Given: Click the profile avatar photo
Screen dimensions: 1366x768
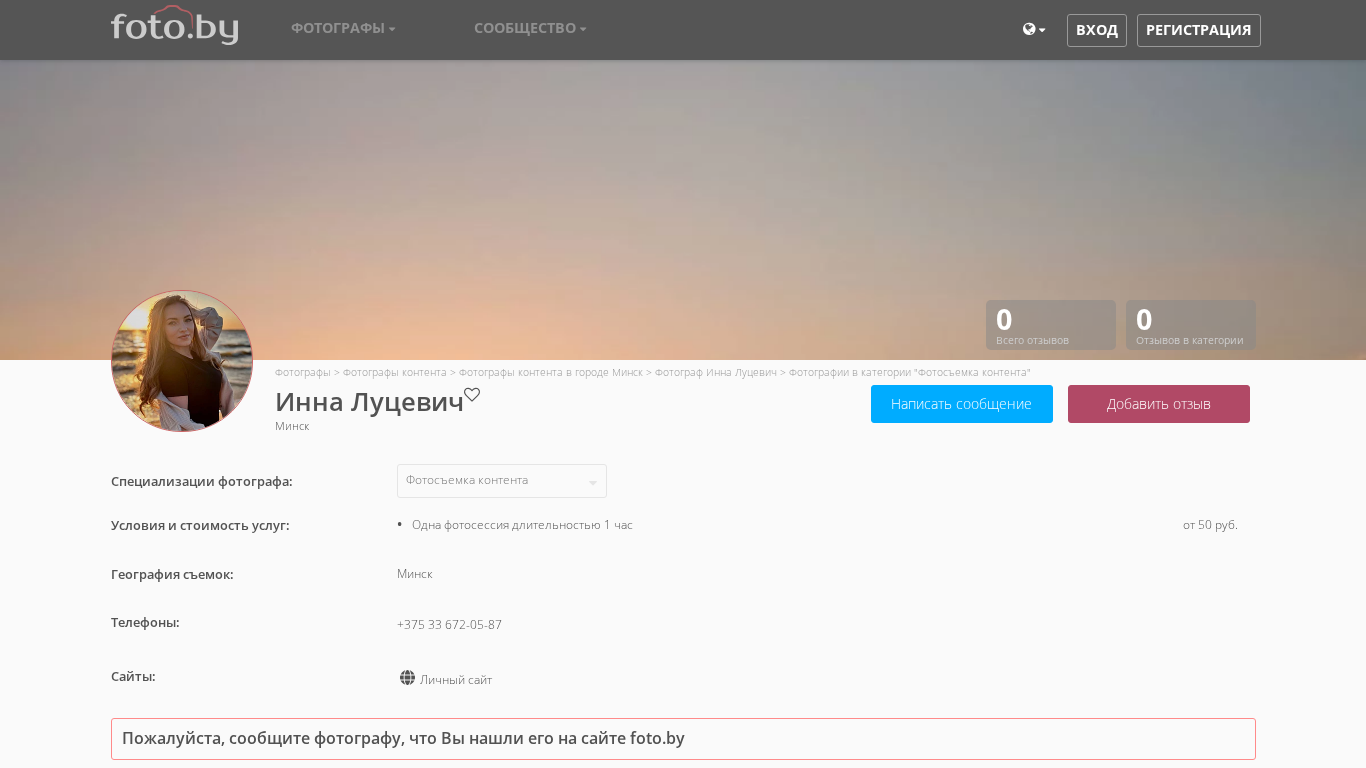Looking at the screenshot, I should coord(182,361).
